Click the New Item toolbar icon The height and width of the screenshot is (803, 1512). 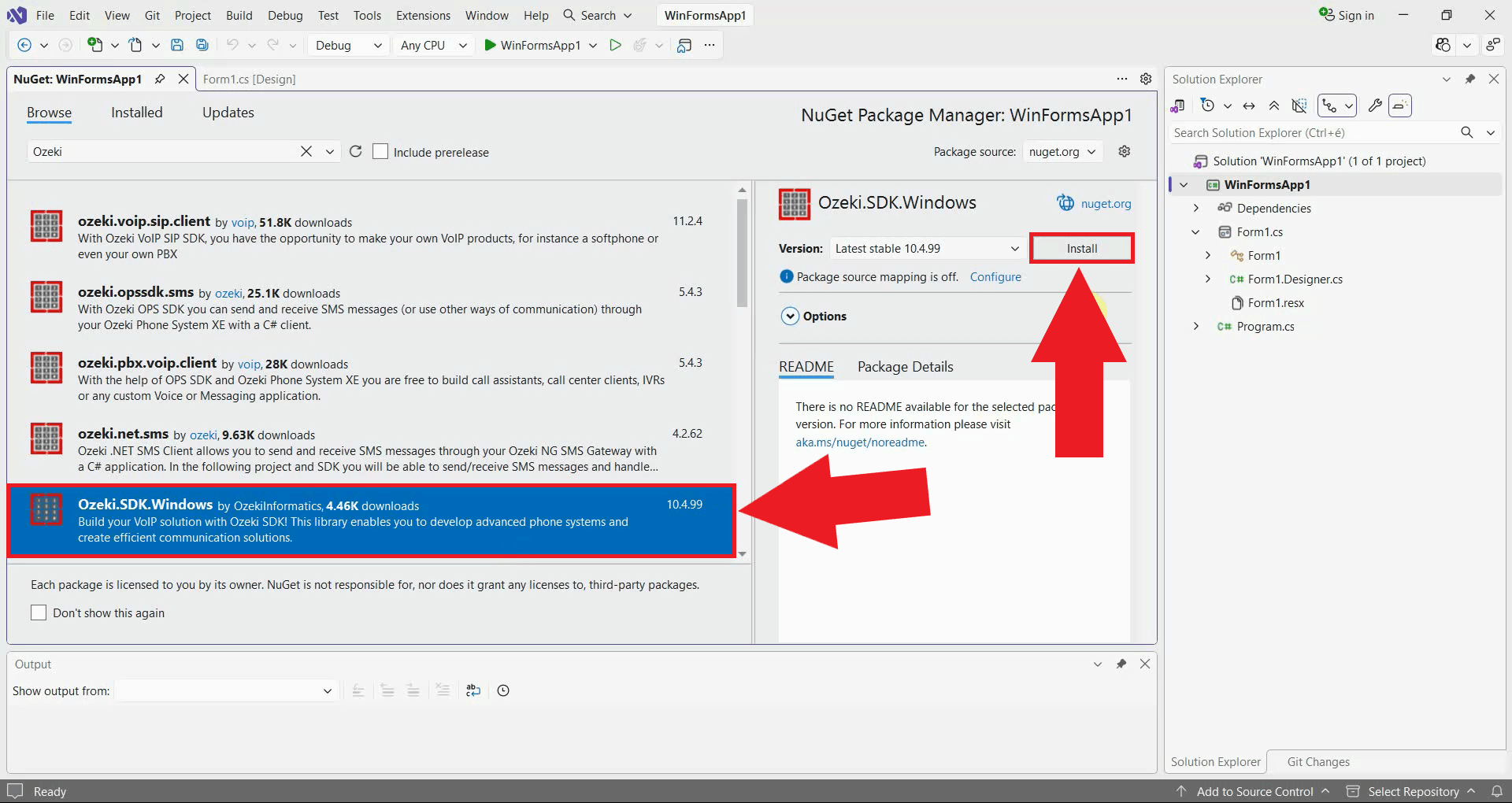click(x=94, y=45)
